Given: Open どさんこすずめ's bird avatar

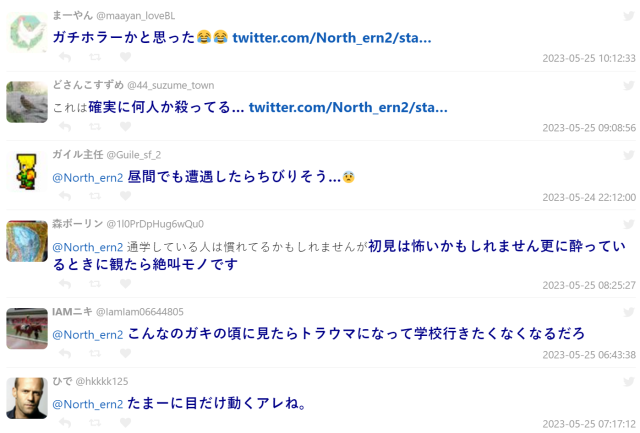Looking at the screenshot, I should pyautogui.click(x=27, y=102).
